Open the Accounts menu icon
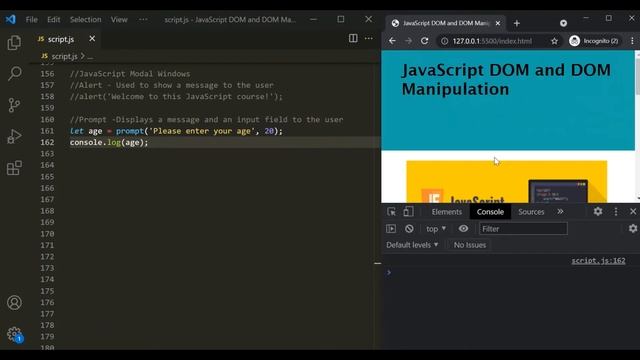This screenshot has width=640, height=360. click(x=14, y=302)
